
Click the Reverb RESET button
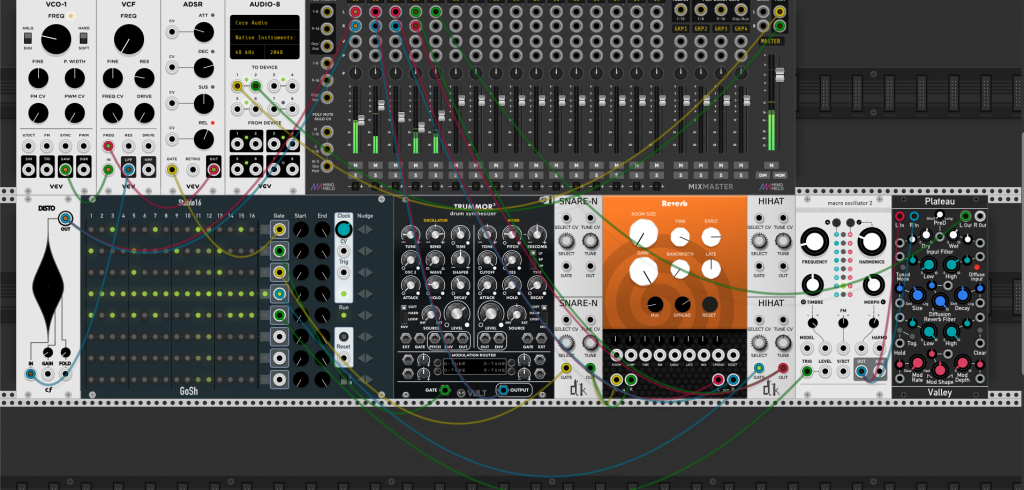710,304
